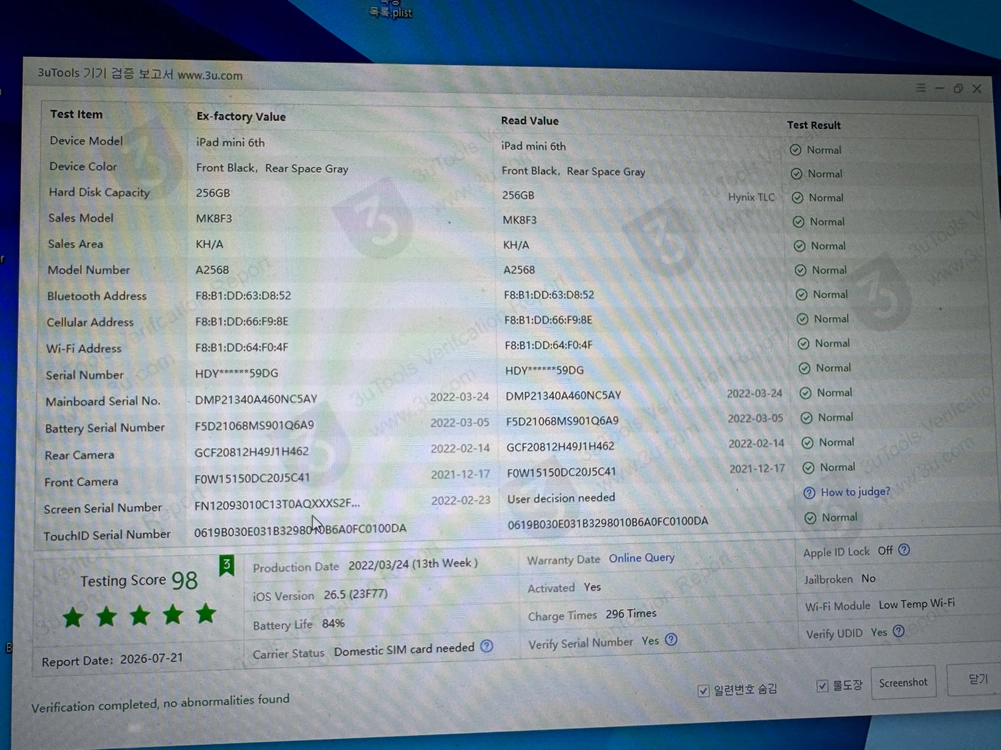Click the Normal check icon for Device Model
Viewport: 1001px width, 750px height.
(x=795, y=150)
